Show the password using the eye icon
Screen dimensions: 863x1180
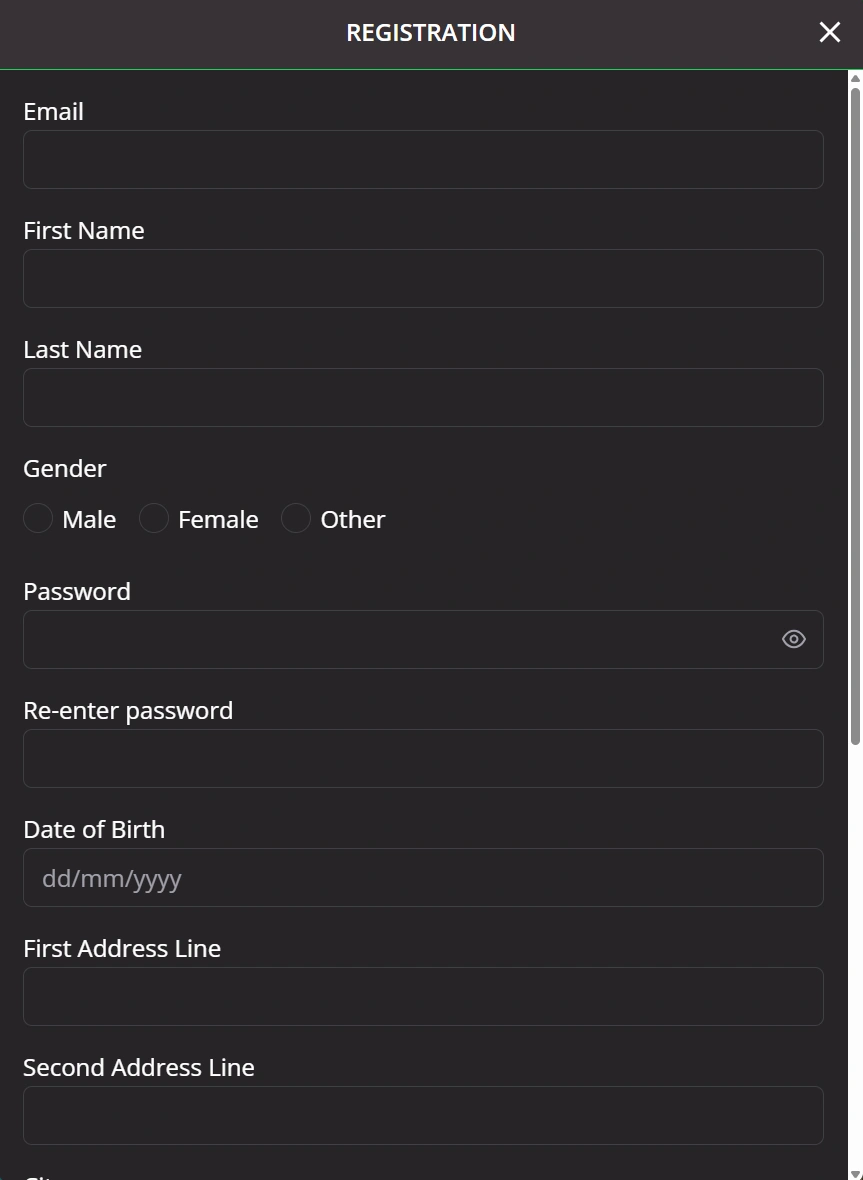[793, 638]
